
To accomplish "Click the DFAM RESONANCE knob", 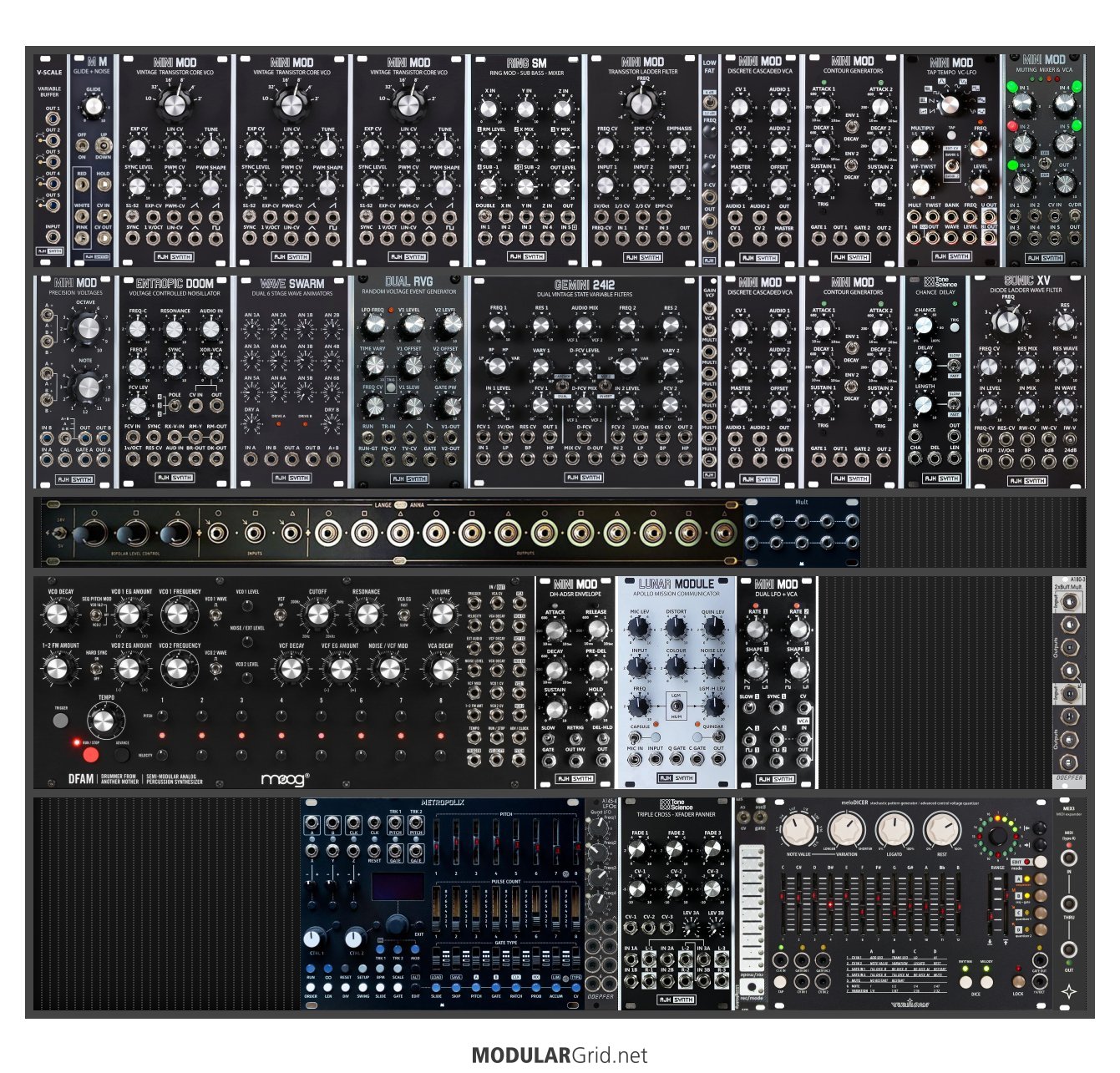I will [367, 615].
